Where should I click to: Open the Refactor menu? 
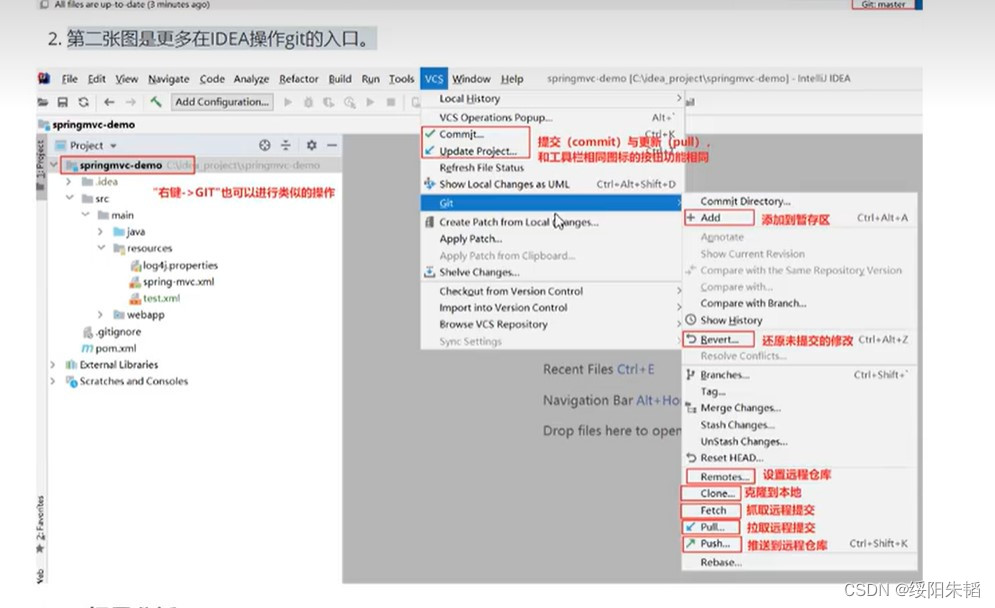pyautogui.click(x=298, y=79)
